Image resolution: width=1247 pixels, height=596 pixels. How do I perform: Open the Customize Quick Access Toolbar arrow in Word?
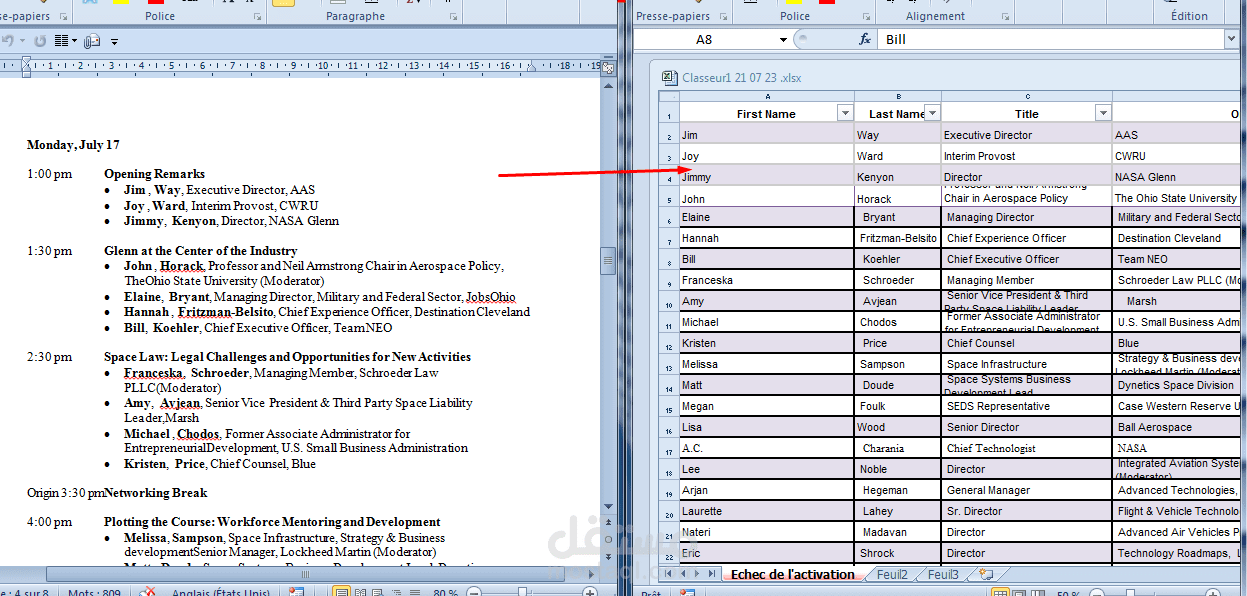tap(115, 42)
